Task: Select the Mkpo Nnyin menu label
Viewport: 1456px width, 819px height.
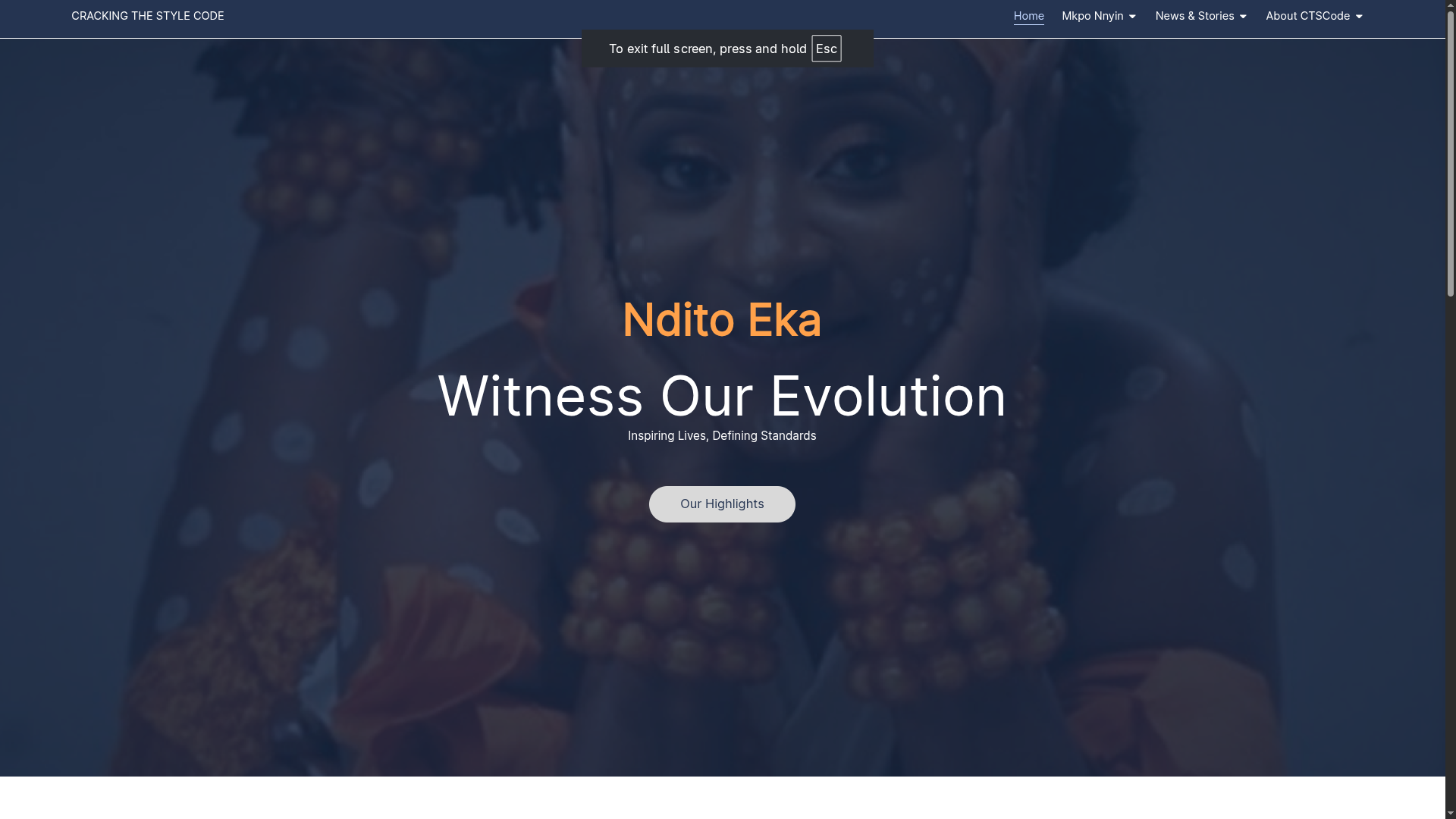Action: coord(1092,16)
